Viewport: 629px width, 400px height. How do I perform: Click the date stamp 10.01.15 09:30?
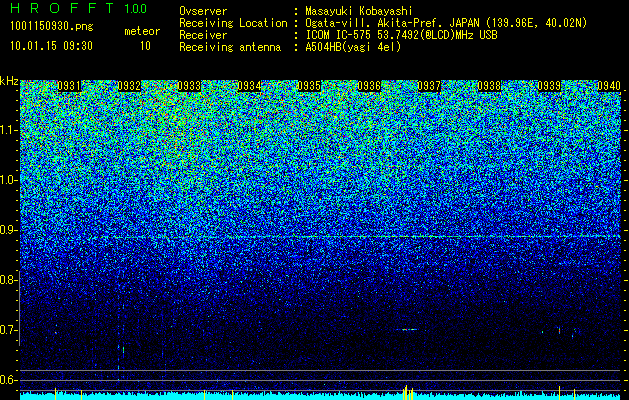pyautogui.click(x=51, y=46)
